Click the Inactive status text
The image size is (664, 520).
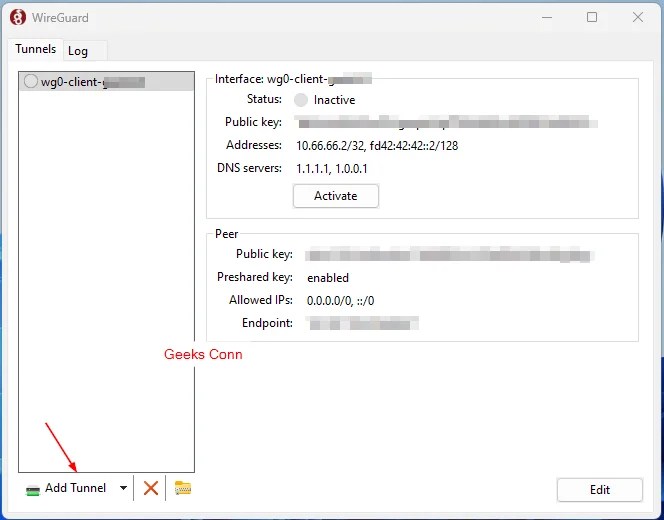[334, 100]
